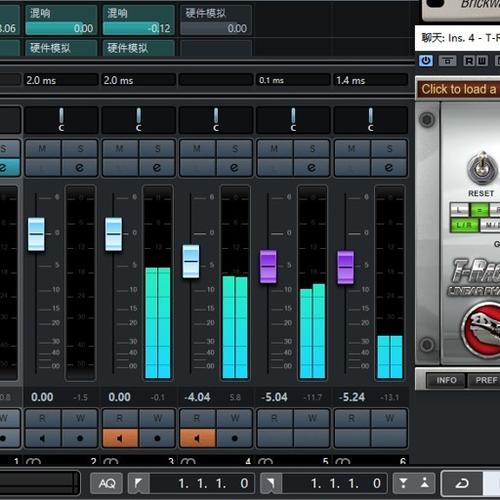Click the pan control of channel 4
This screenshot has height=500, width=500.
pyautogui.click(x=216, y=120)
